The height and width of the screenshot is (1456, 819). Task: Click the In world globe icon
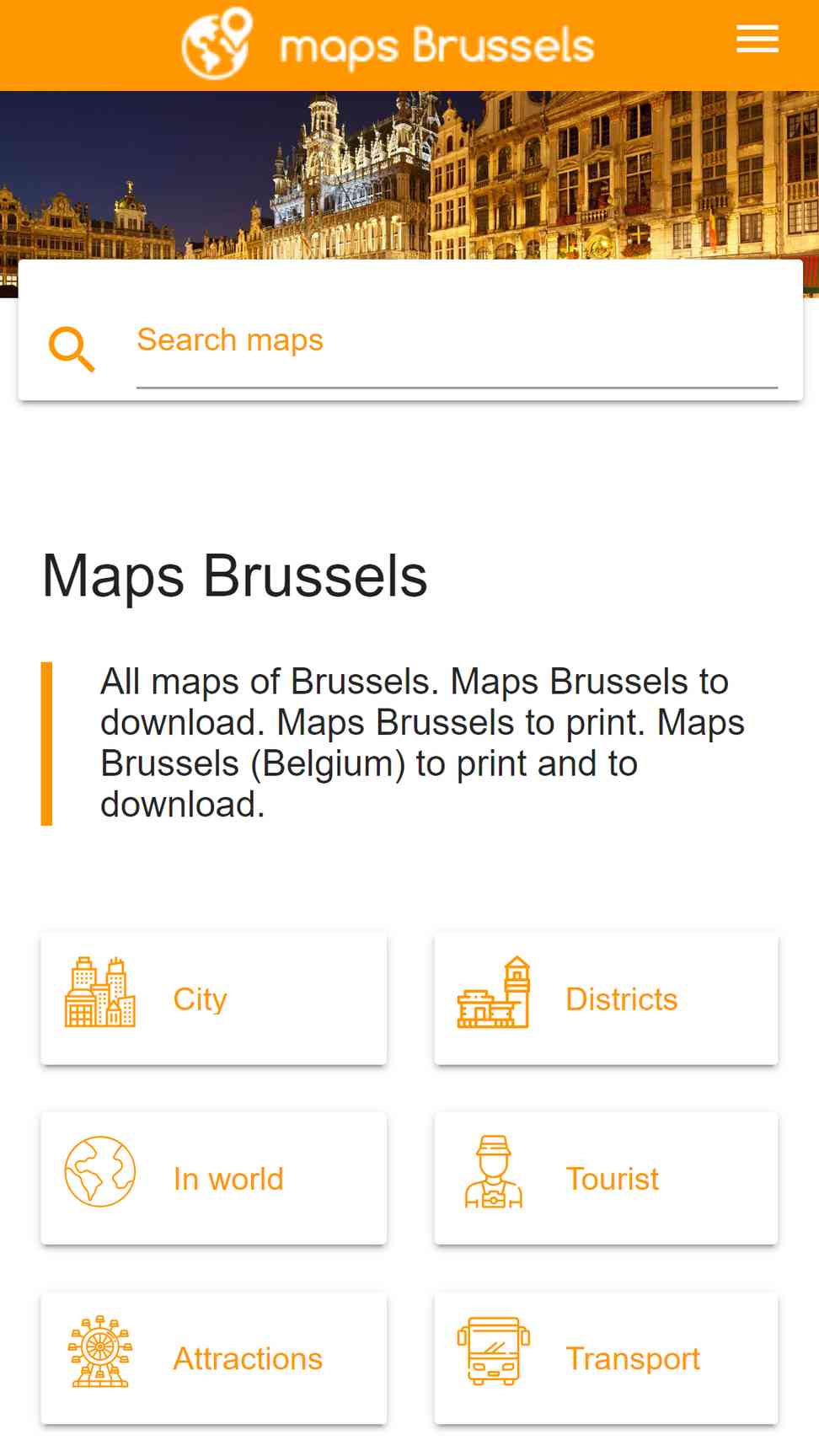[x=100, y=1171]
